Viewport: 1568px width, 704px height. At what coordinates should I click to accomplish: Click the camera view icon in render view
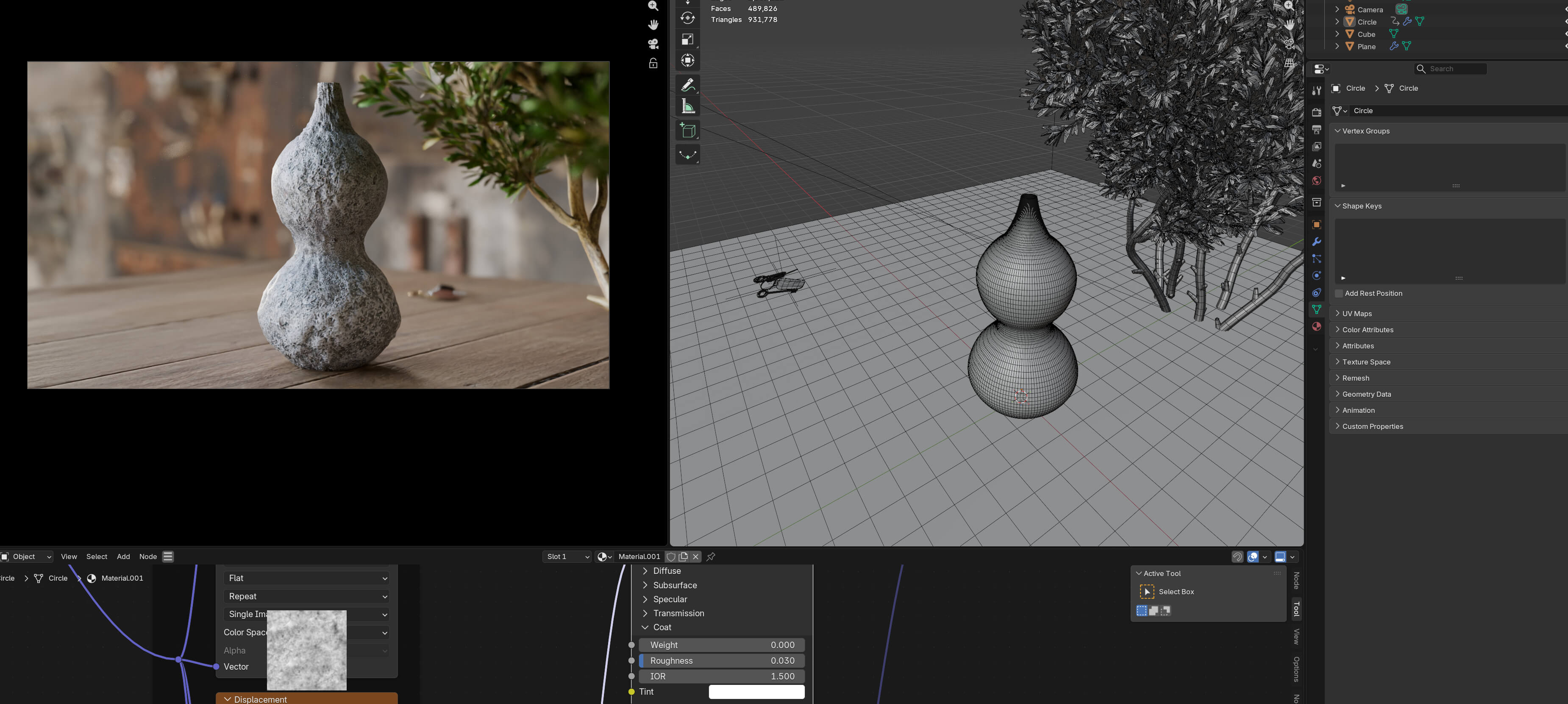[653, 44]
